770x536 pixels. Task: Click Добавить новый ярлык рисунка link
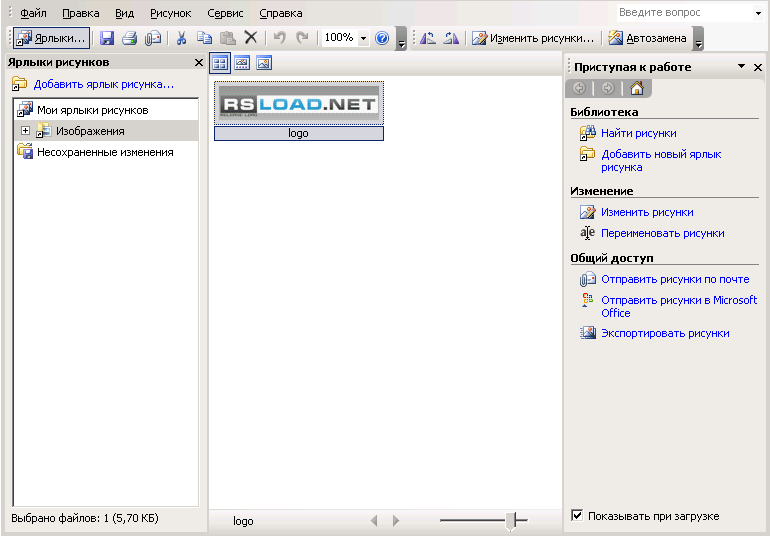(x=661, y=161)
